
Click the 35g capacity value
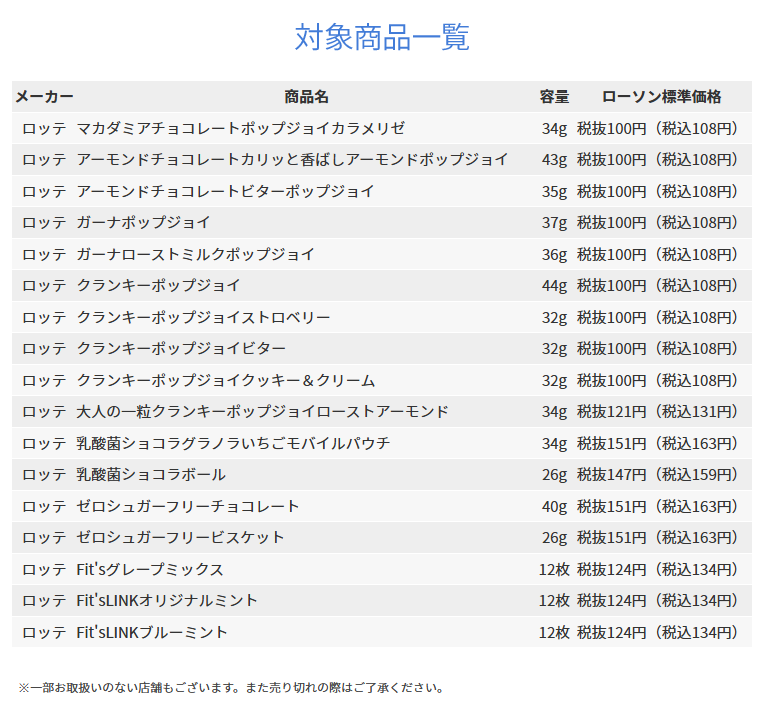pos(554,191)
